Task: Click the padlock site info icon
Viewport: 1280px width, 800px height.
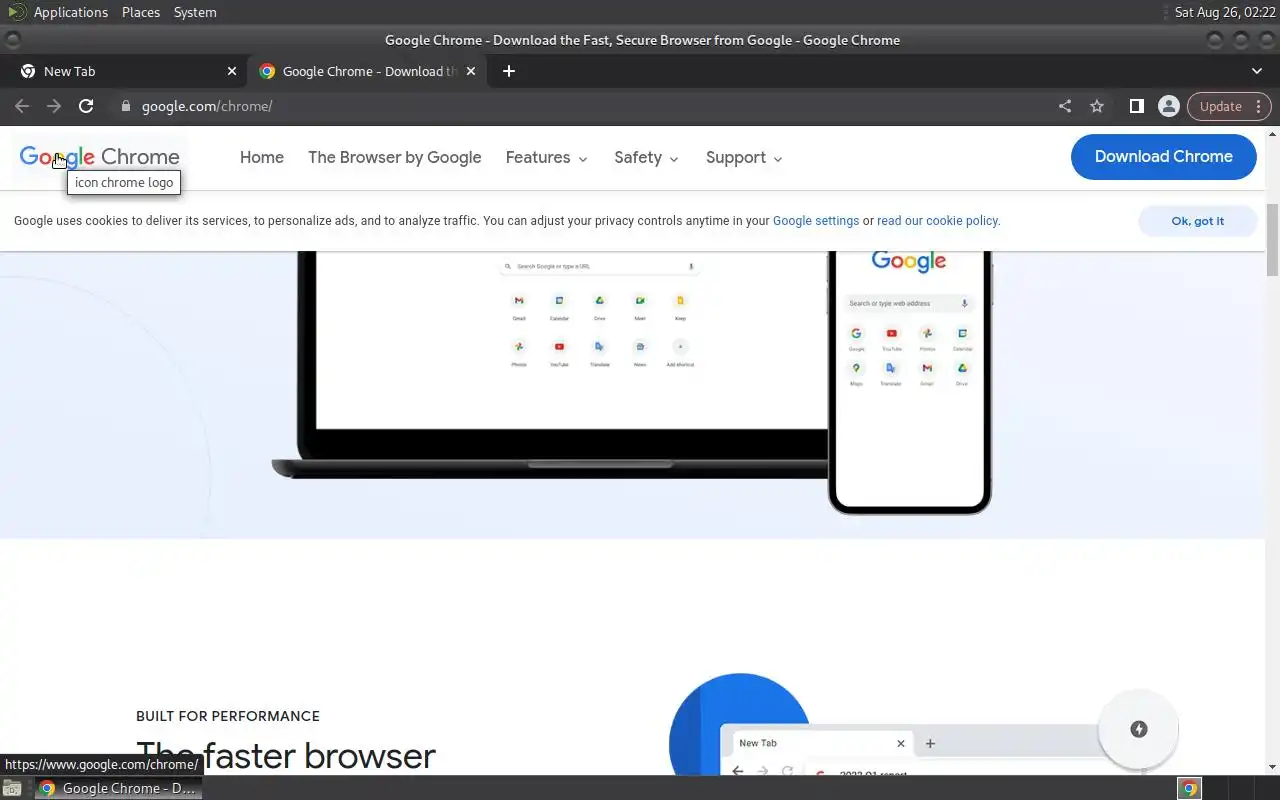Action: point(125,106)
